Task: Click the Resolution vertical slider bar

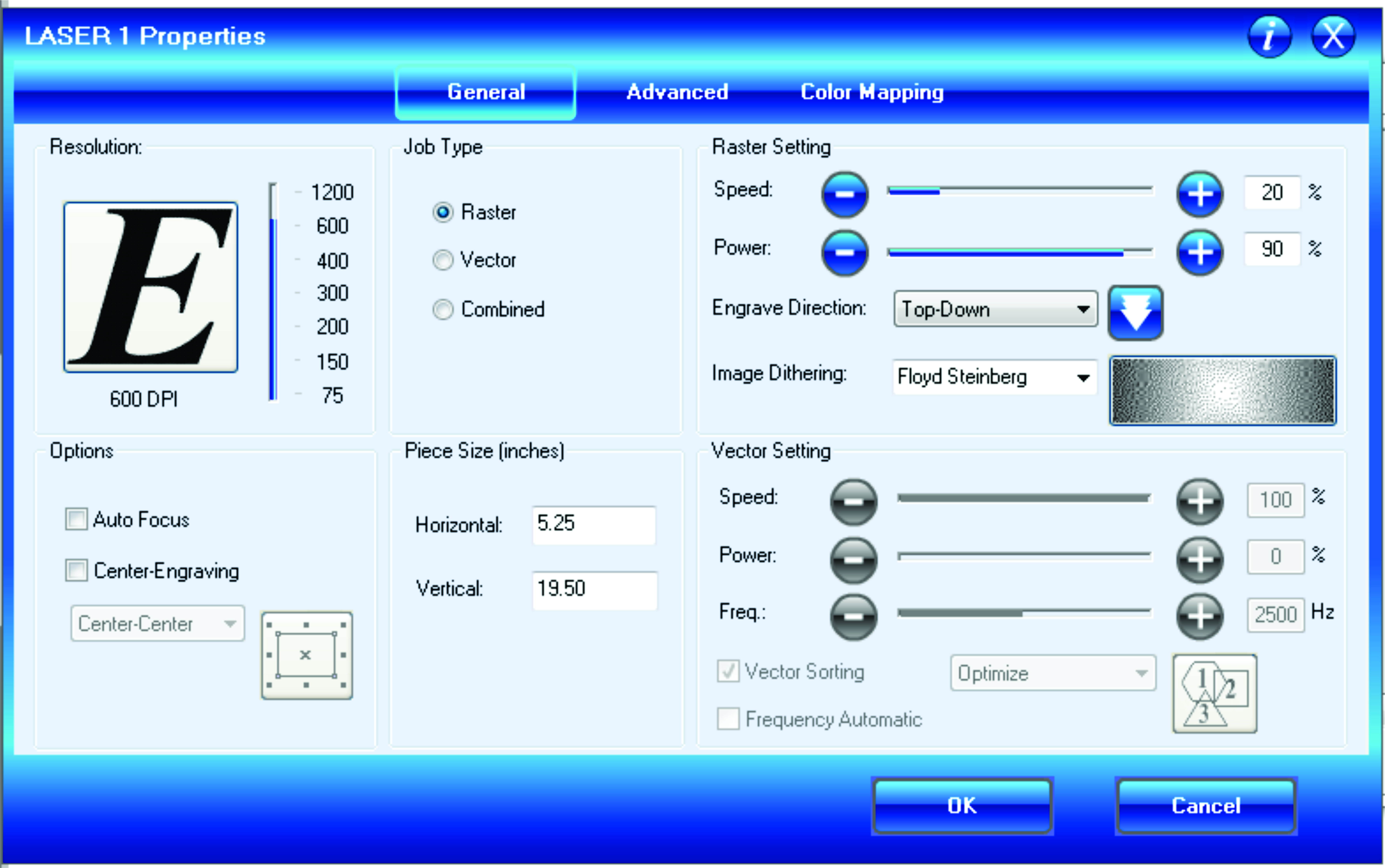Action: [x=273, y=292]
